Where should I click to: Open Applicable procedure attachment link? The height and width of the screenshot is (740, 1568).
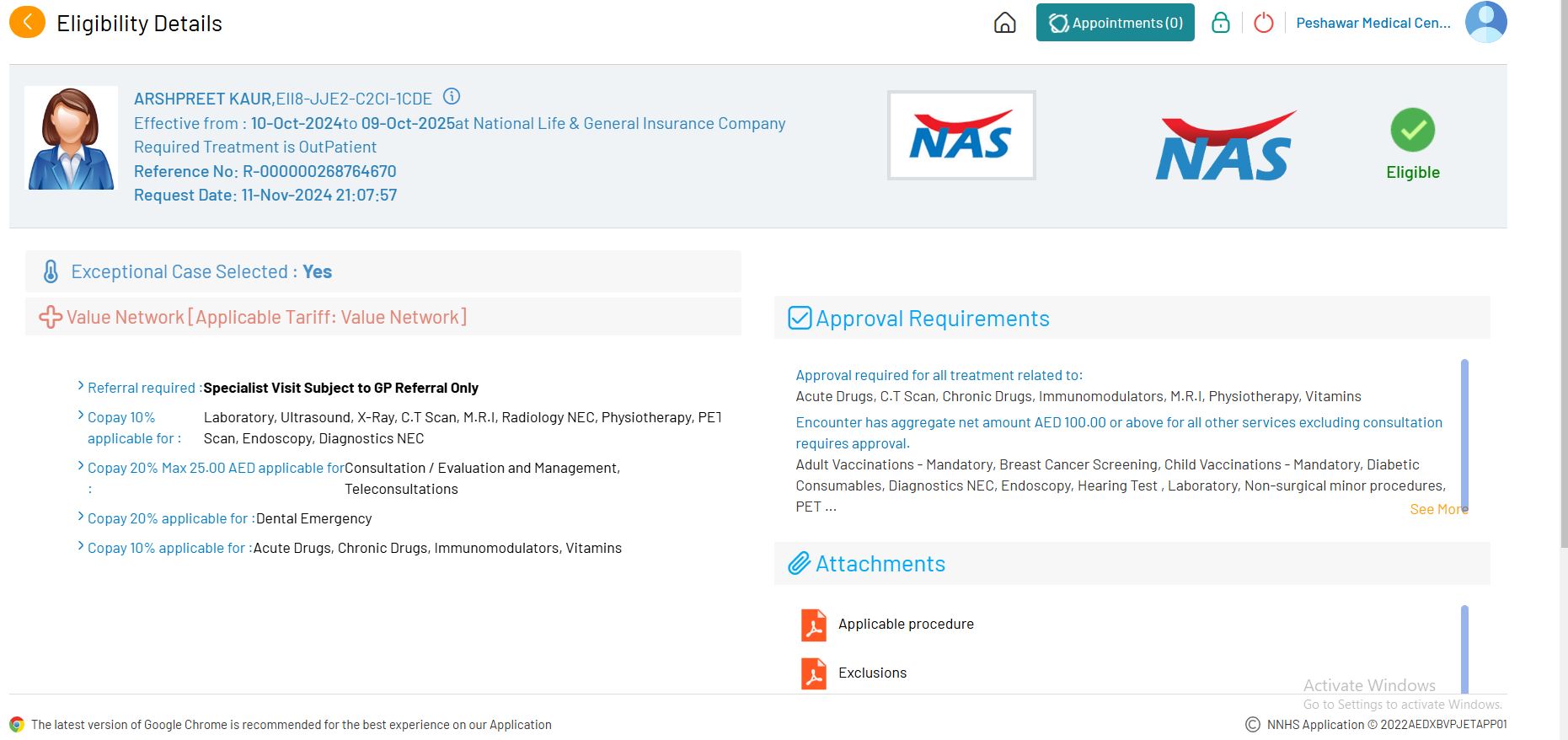click(906, 624)
